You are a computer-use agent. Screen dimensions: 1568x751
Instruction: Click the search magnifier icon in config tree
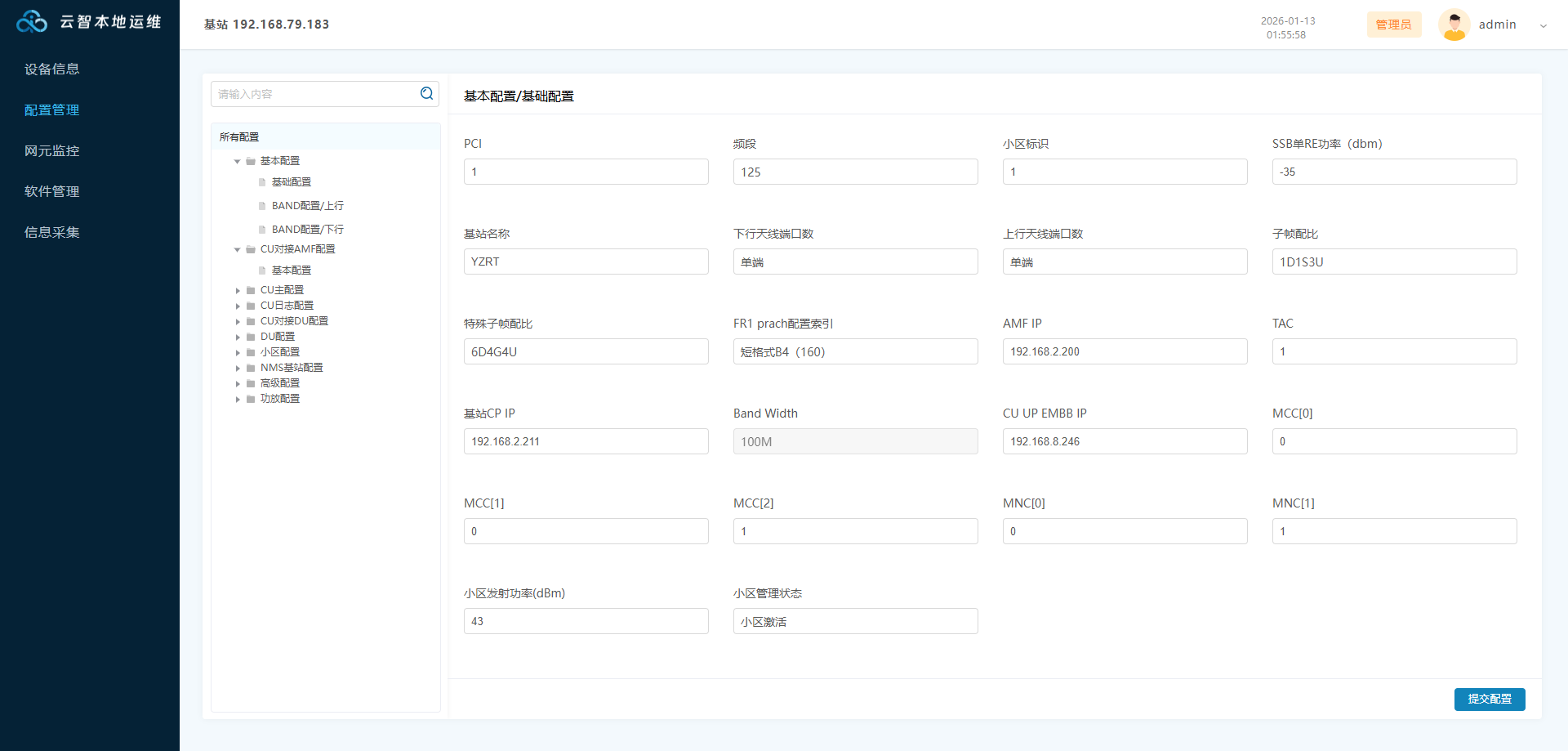426,94
